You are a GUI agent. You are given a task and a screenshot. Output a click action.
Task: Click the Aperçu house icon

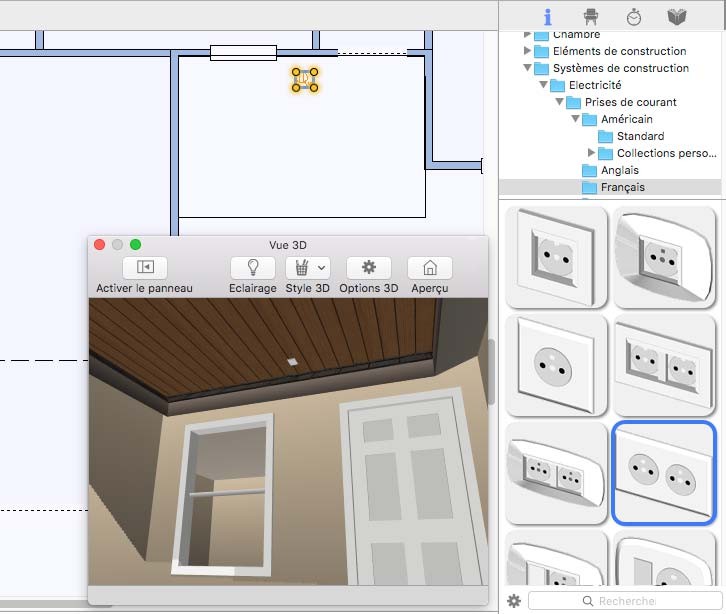(x=430, y=268)
